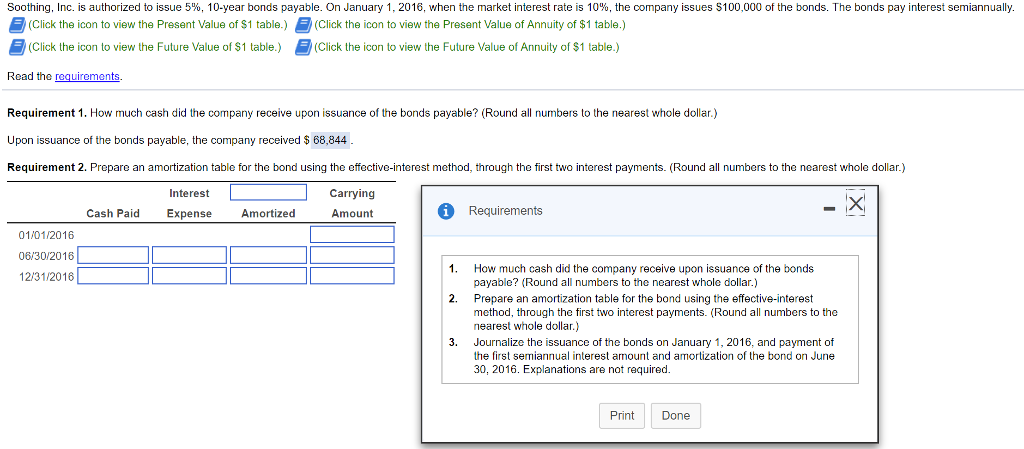Click the 68,844 answer value

point(330,140)
